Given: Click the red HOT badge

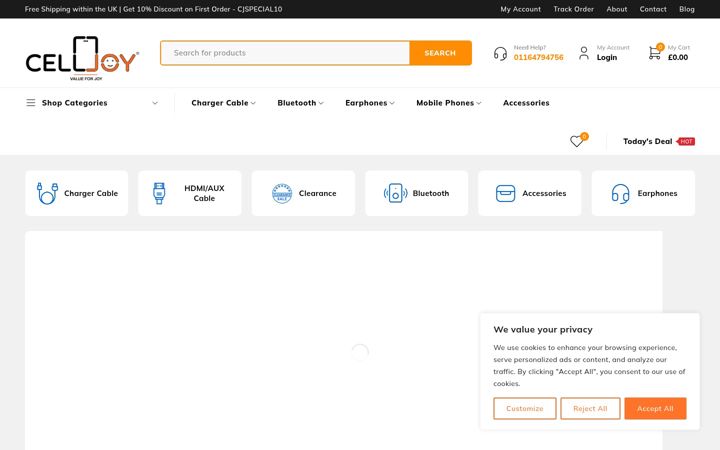Looking at the screenshot, I should click(x=686, y=141).
